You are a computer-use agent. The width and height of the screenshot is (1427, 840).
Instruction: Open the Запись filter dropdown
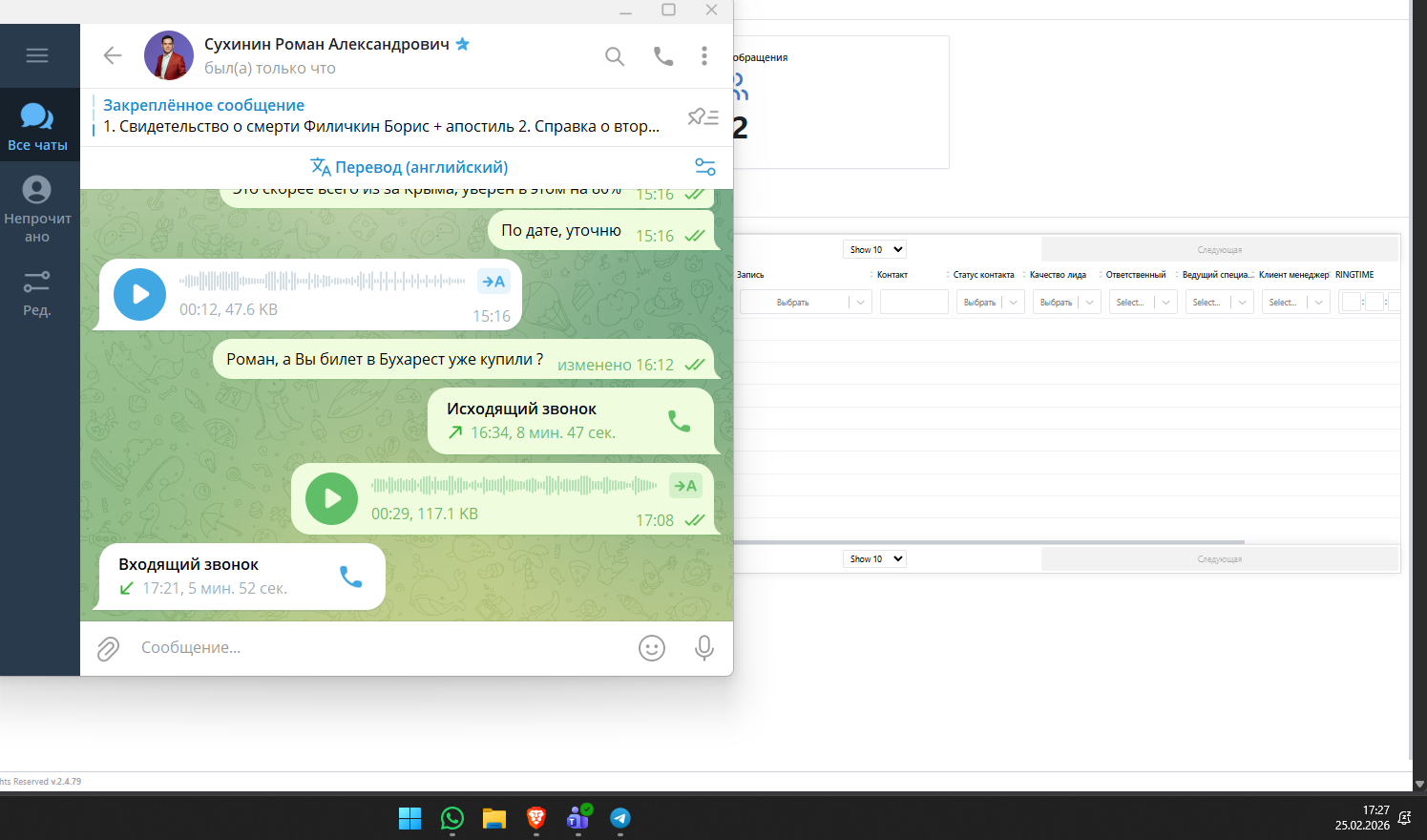click(806, 303)
